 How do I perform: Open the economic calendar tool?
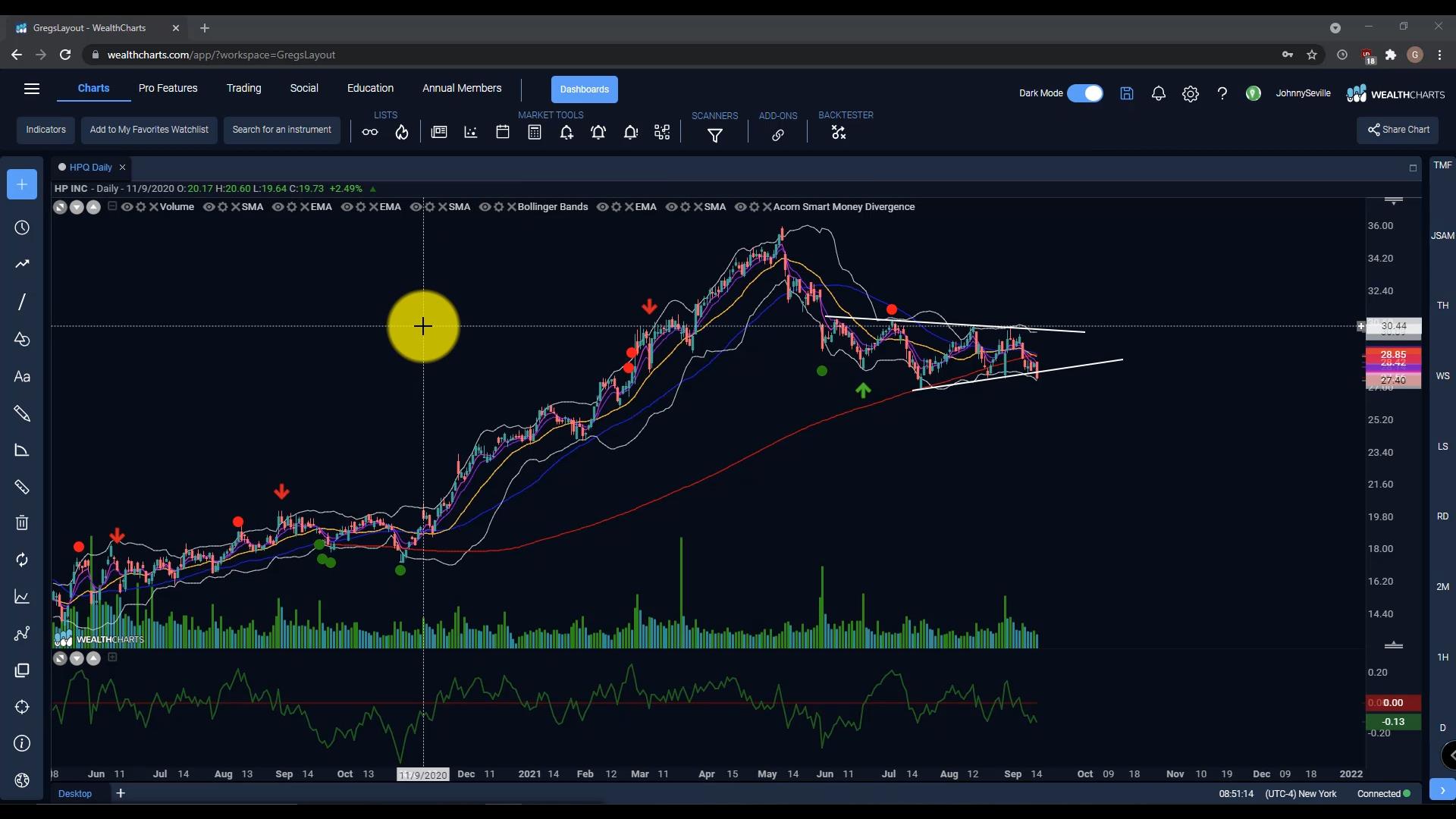503,133
